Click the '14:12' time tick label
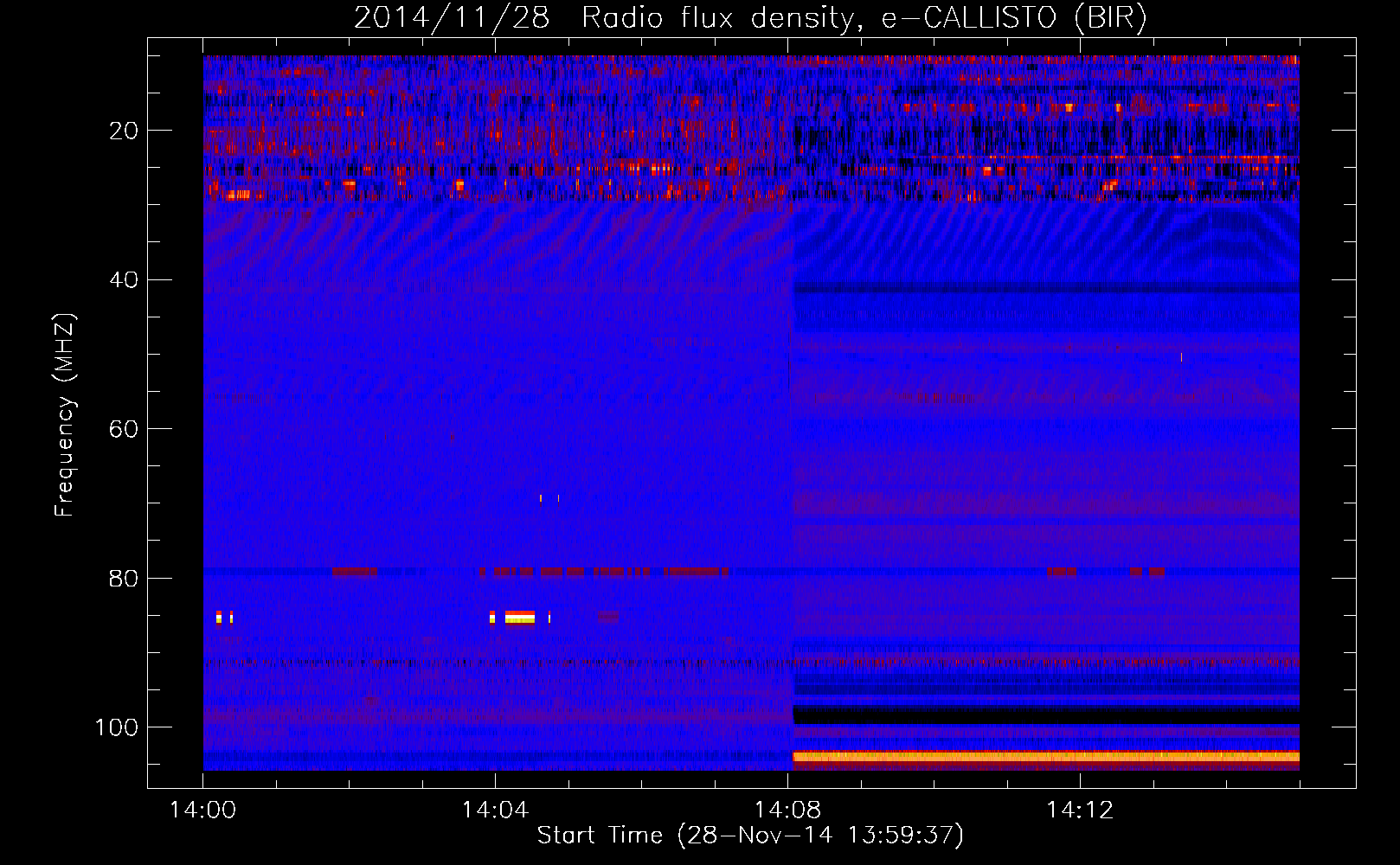 coord(1079,811)
